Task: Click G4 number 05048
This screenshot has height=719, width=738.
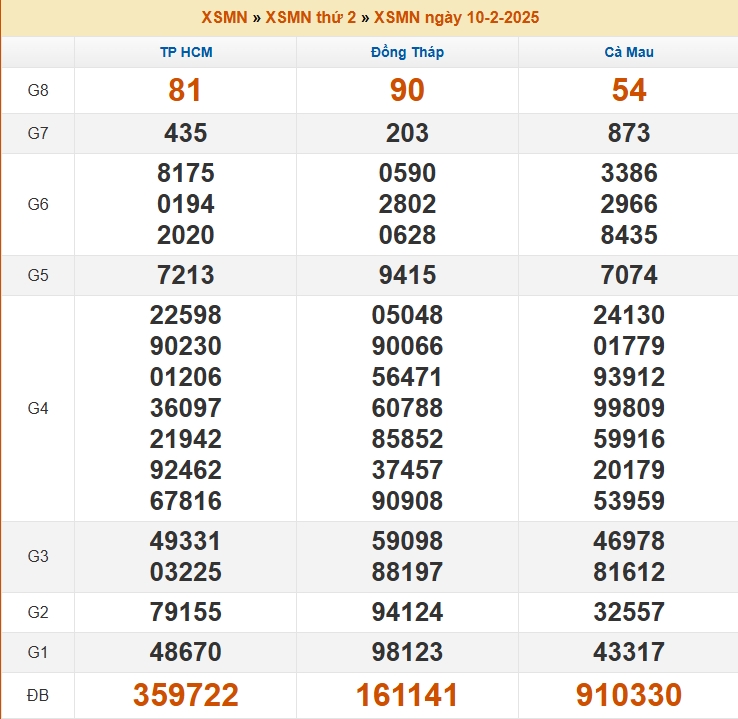Action: pos(407,315)
